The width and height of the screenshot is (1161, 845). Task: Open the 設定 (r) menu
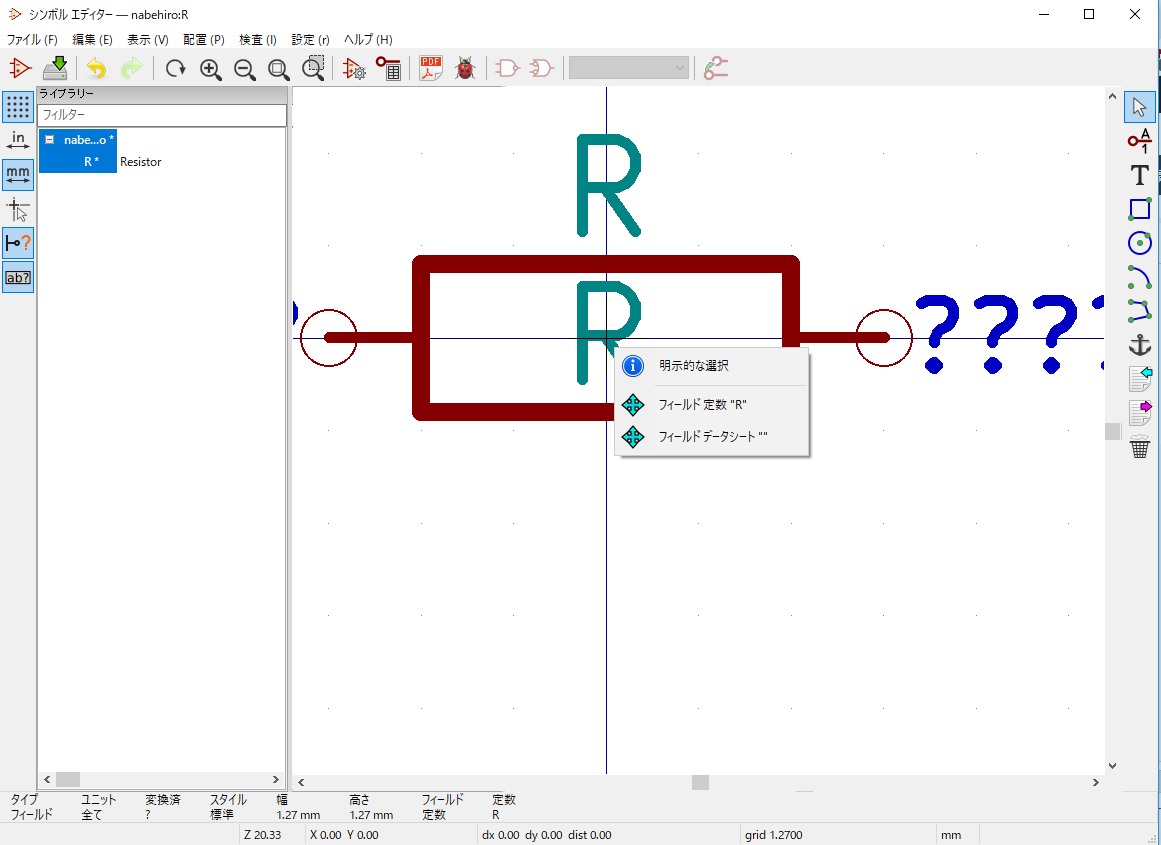pos(310,39)
